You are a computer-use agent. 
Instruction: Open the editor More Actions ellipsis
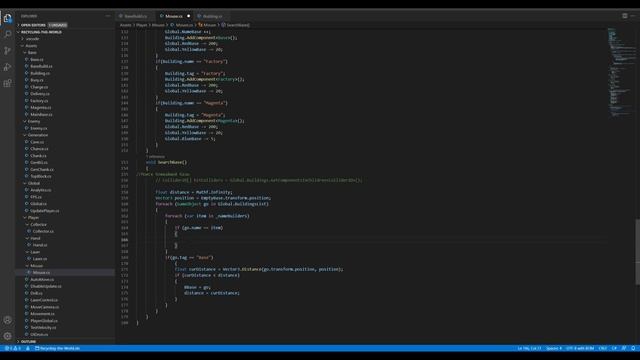pyautogui.click(x=633, y=16)
